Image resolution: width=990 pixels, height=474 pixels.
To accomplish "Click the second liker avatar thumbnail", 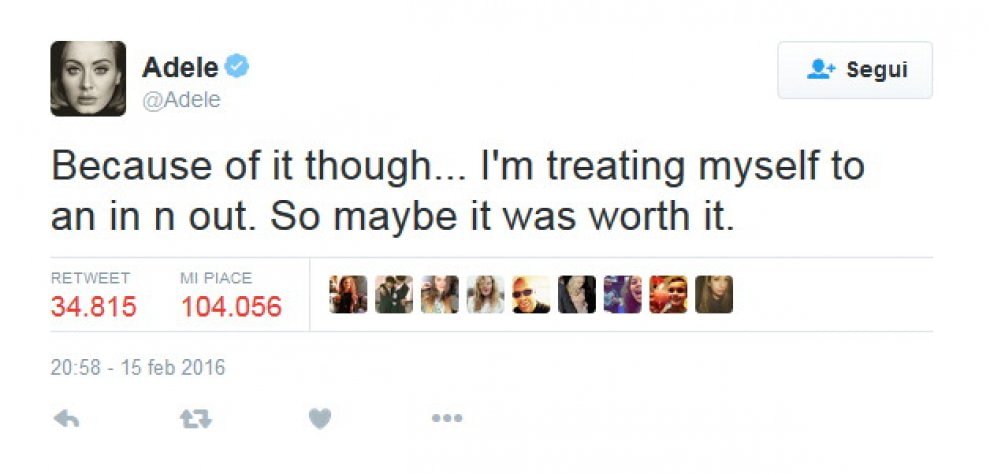I will pyautogui.click(x=394, y=294).
